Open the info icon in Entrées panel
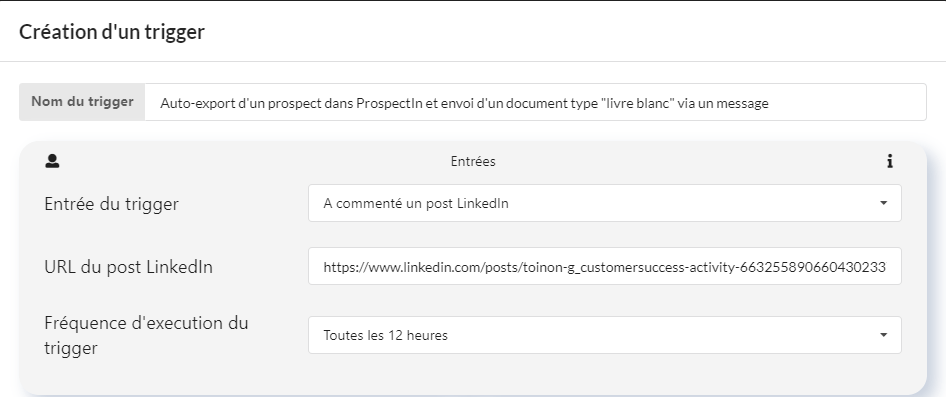The image size is (946, 397). tap(889, 161)
